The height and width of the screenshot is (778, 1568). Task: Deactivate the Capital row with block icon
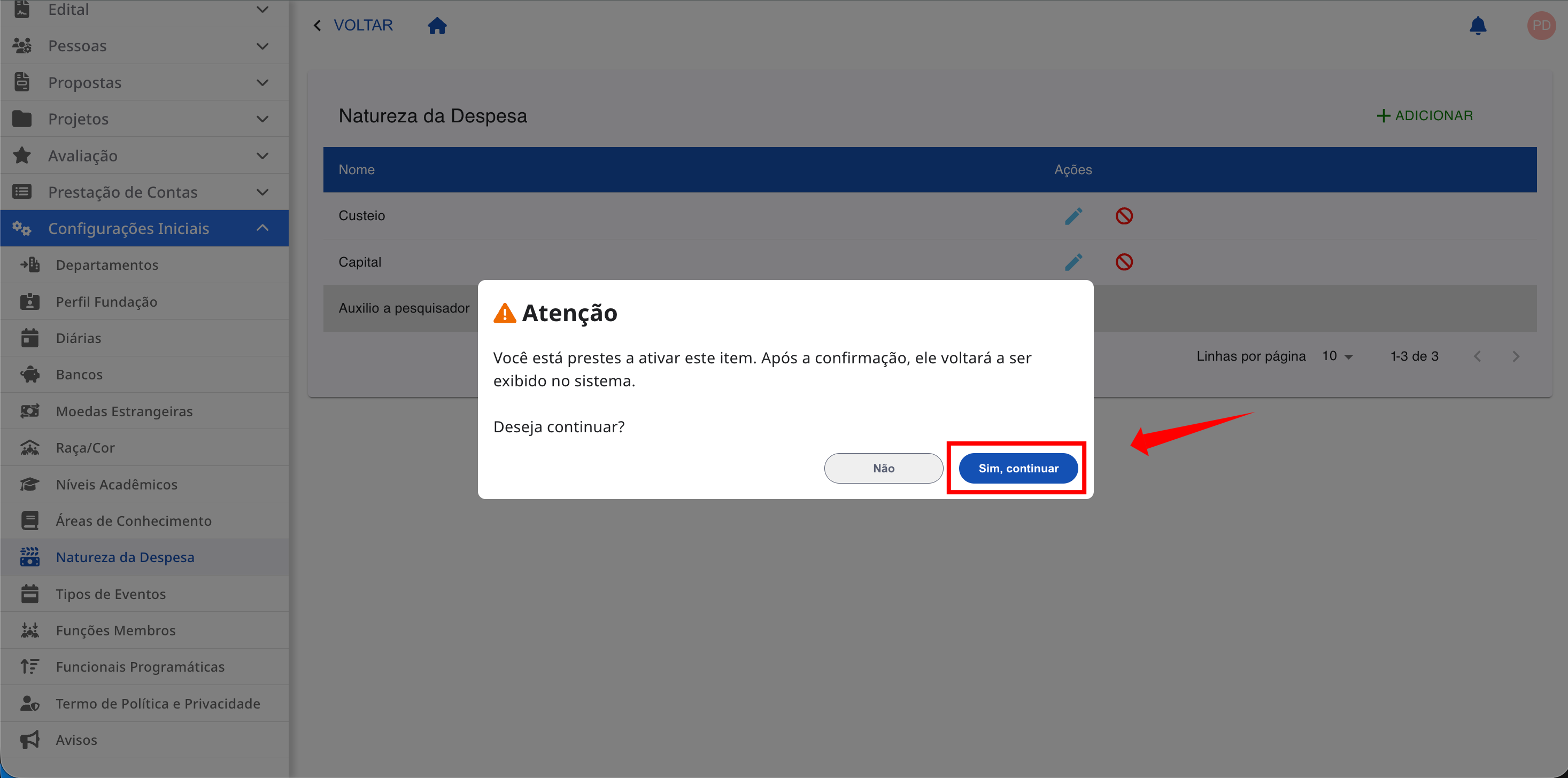coord(1124,262)
